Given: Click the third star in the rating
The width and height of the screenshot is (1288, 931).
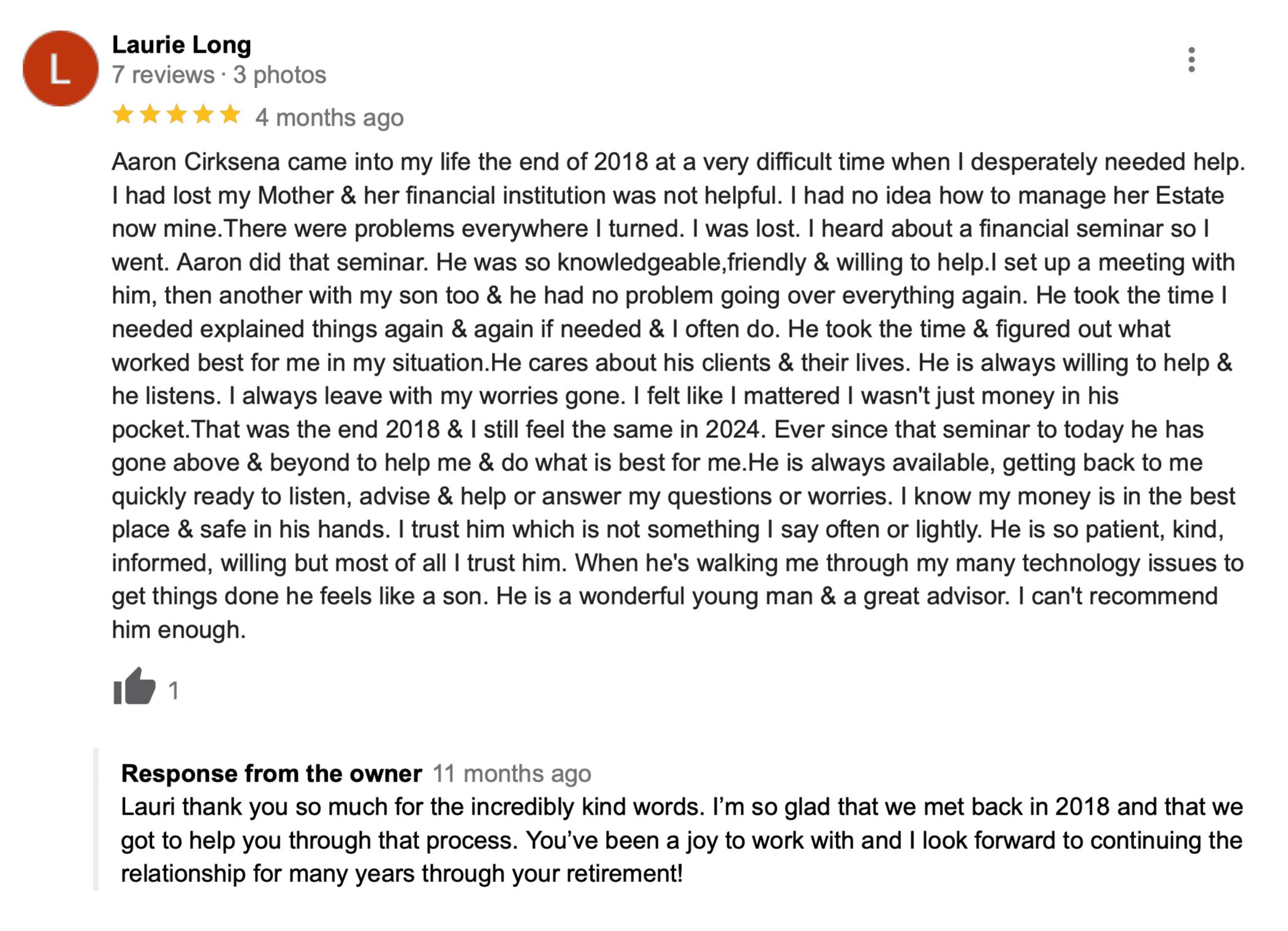Looking at the screenshot, I should pyautogui.click(x=177, y=115).
